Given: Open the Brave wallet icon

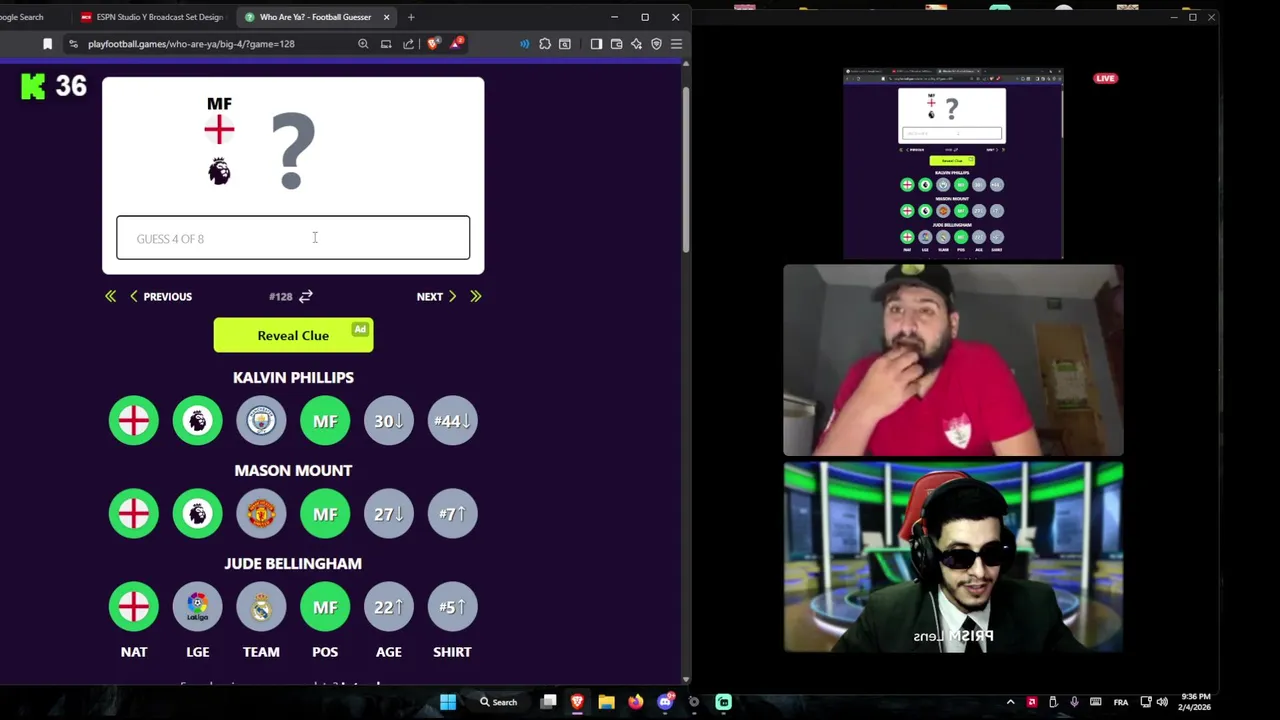Looking at the screenshot, I should click(x=616, y=44).
